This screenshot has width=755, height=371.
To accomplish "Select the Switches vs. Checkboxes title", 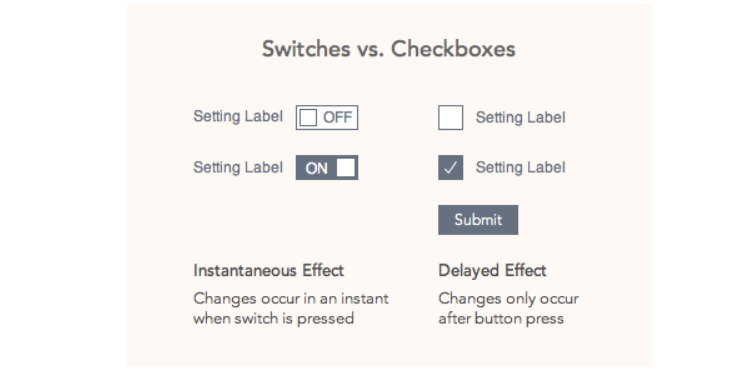I will click(x=389, y=49).
